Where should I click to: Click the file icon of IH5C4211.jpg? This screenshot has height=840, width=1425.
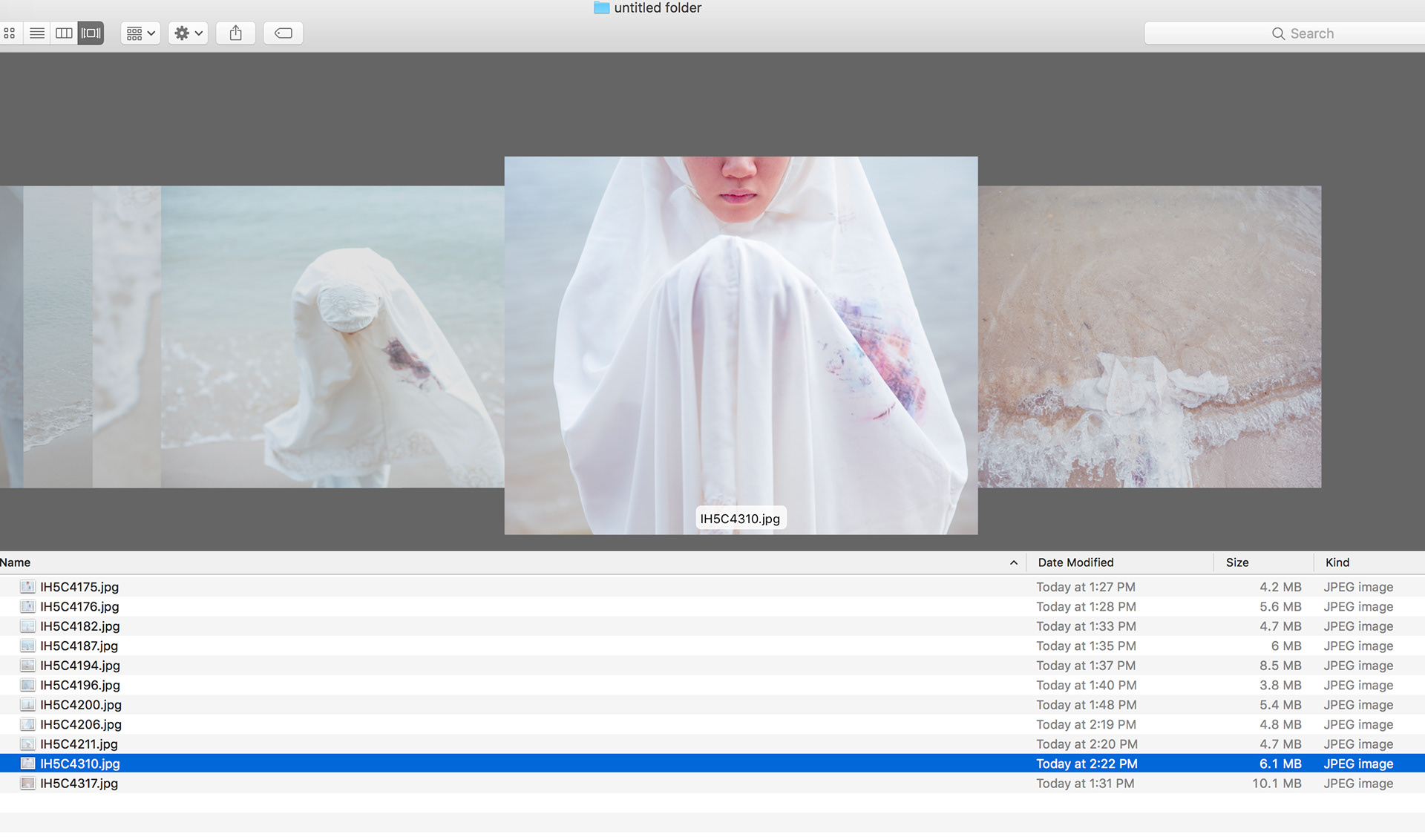click(x=27, y=744)
